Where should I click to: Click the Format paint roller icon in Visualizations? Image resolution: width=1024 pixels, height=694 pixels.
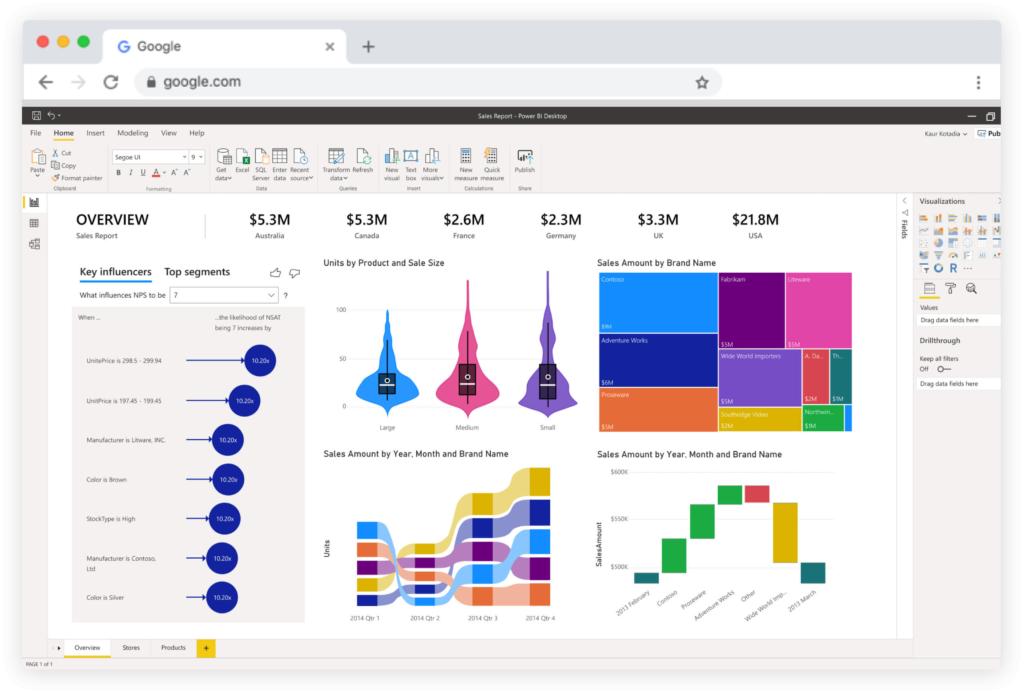coord(950,289)
